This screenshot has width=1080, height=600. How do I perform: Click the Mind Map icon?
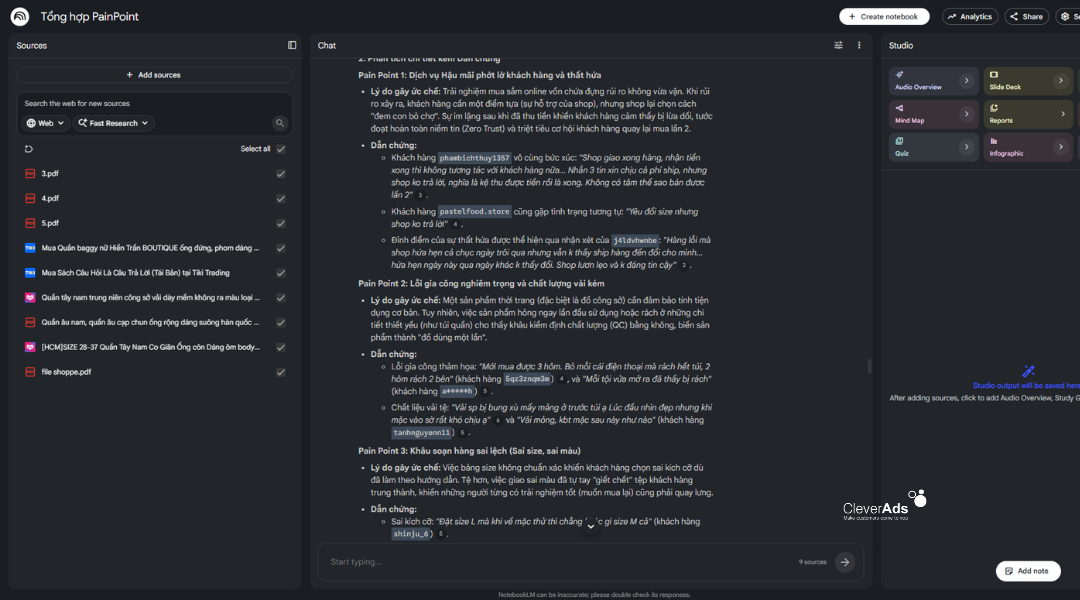click(x=900, y=108)
